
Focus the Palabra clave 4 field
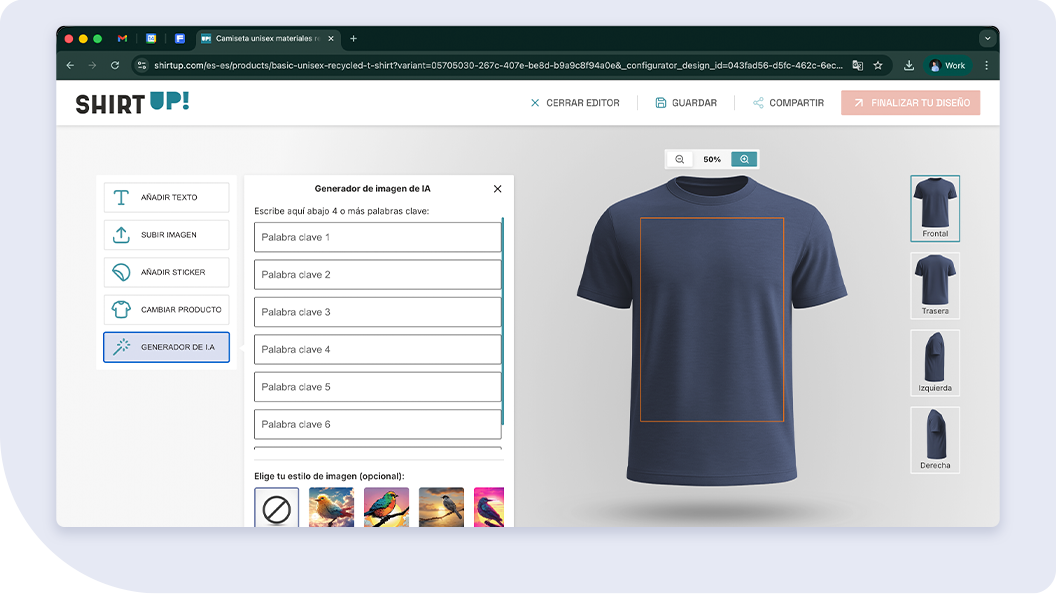(377, 350)
